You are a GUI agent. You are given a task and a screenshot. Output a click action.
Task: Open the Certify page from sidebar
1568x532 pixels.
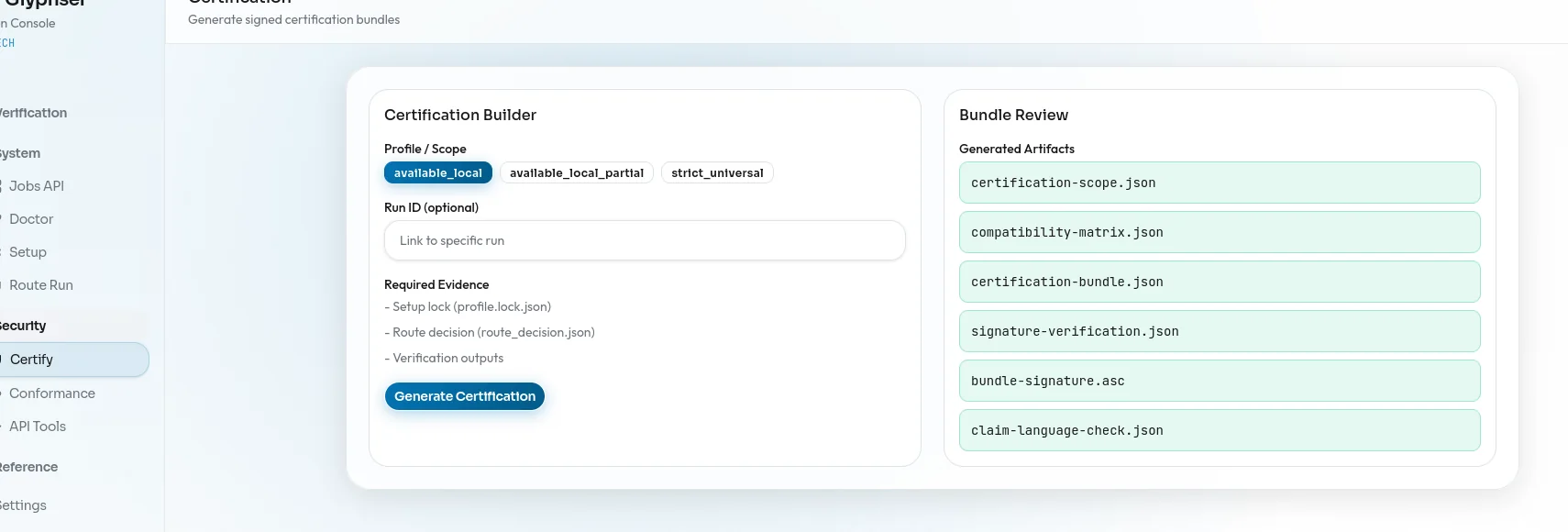coord(31,360)
